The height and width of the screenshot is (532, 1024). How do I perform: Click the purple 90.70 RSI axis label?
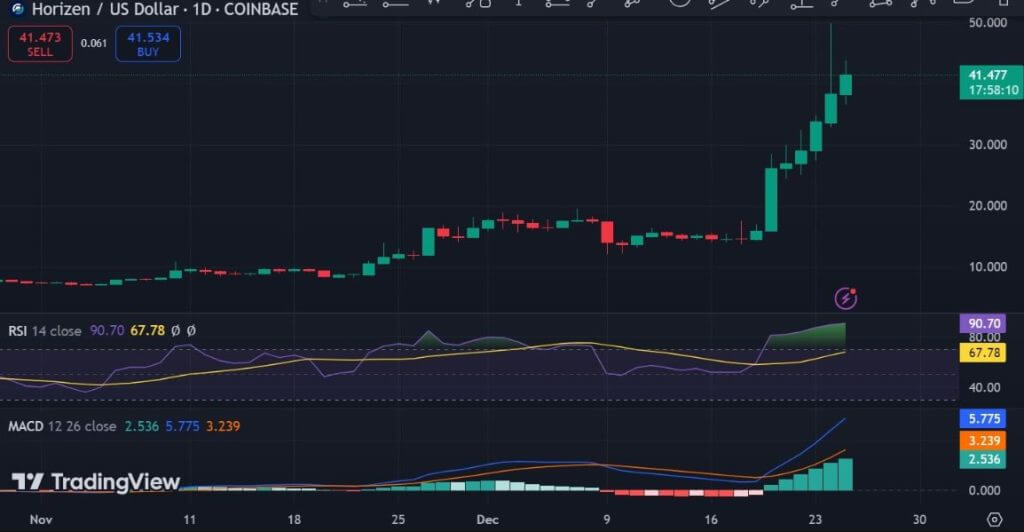[984, 324]
